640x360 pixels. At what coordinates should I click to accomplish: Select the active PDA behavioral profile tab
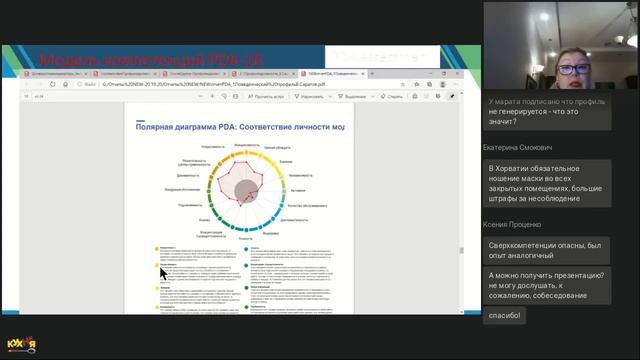[x=332, y=74]
